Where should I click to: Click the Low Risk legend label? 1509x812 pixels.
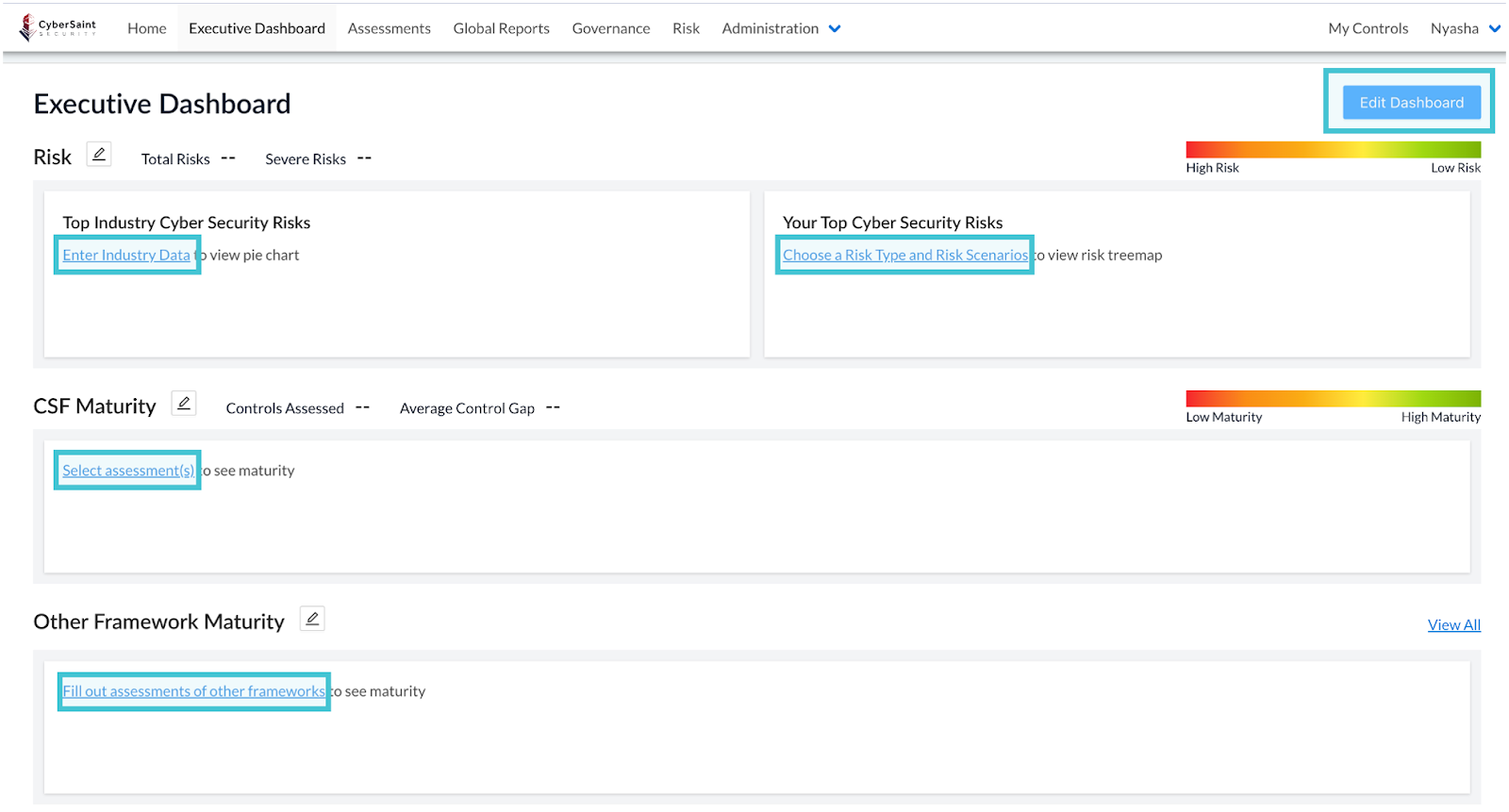(x=1456, y=168)
